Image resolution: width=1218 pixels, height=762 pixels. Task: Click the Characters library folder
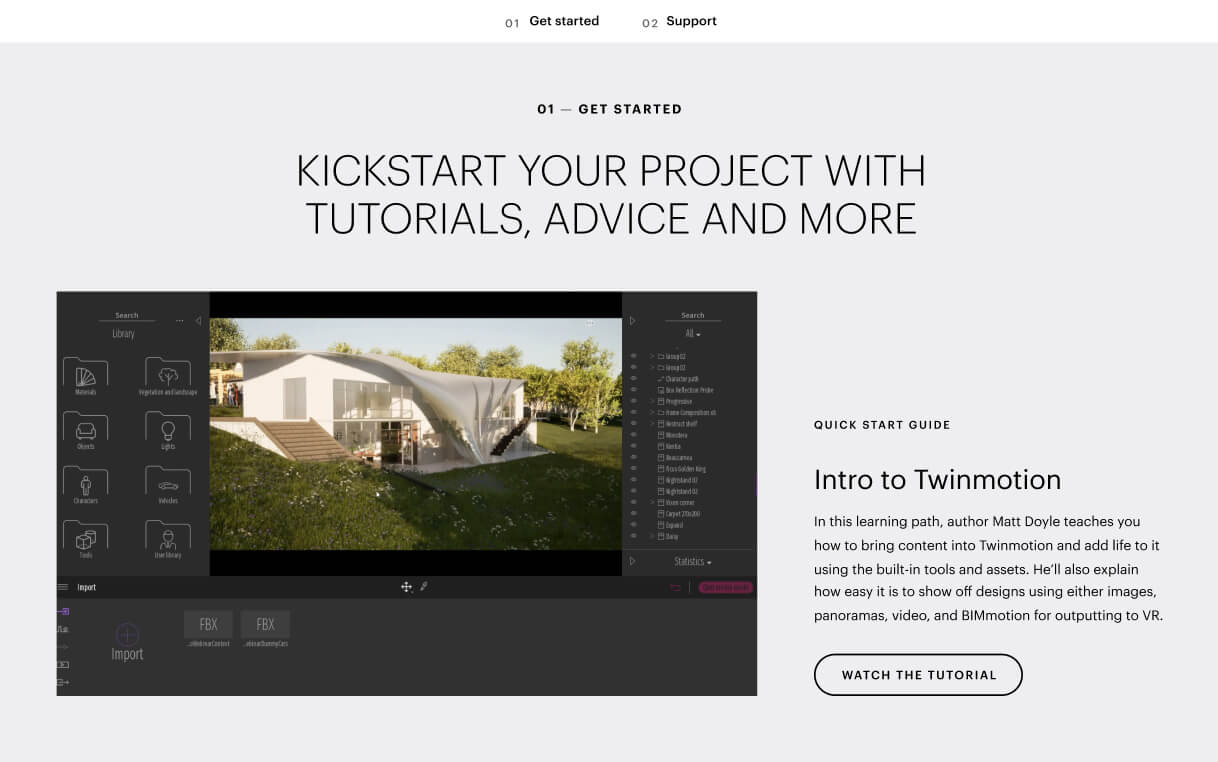click(86, 483)
